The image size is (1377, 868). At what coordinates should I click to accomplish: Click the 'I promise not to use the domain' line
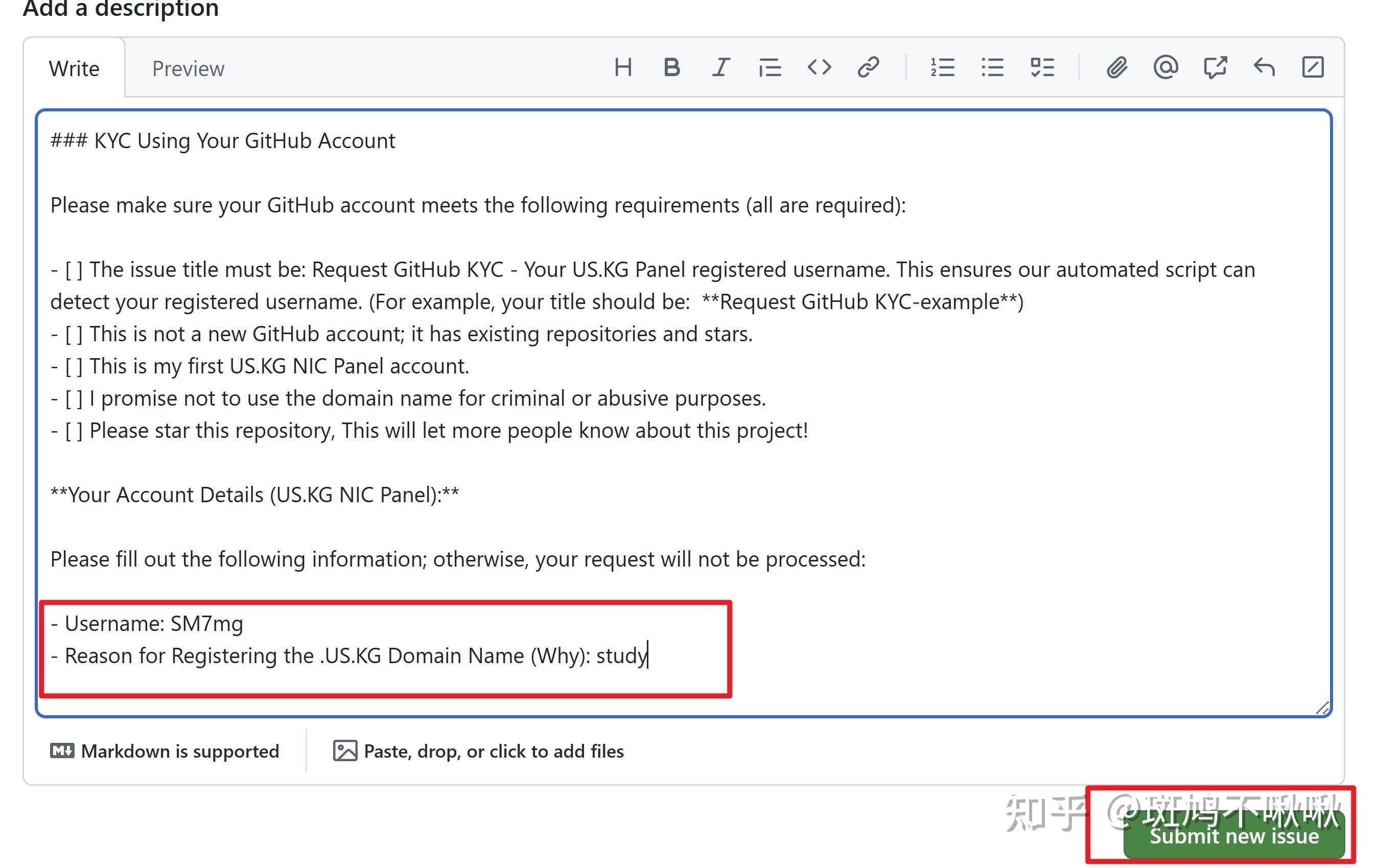tap(408, 398)
